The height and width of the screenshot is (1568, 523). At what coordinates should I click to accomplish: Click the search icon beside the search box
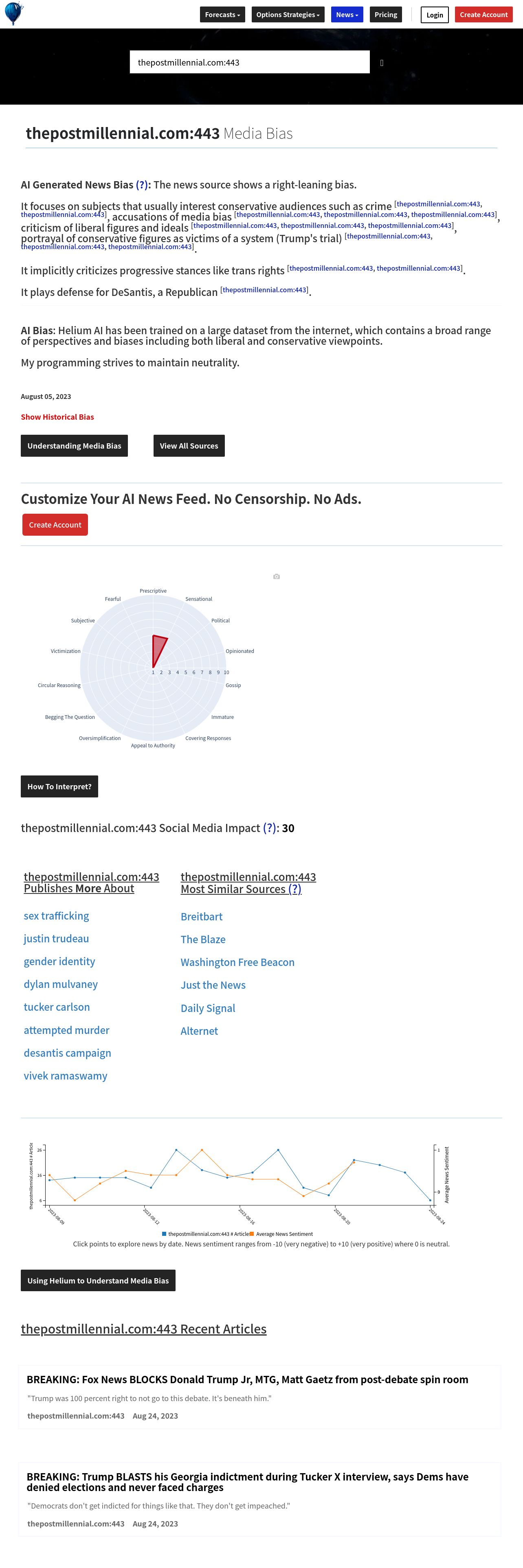pyautogui.click(x=382, y=63)
